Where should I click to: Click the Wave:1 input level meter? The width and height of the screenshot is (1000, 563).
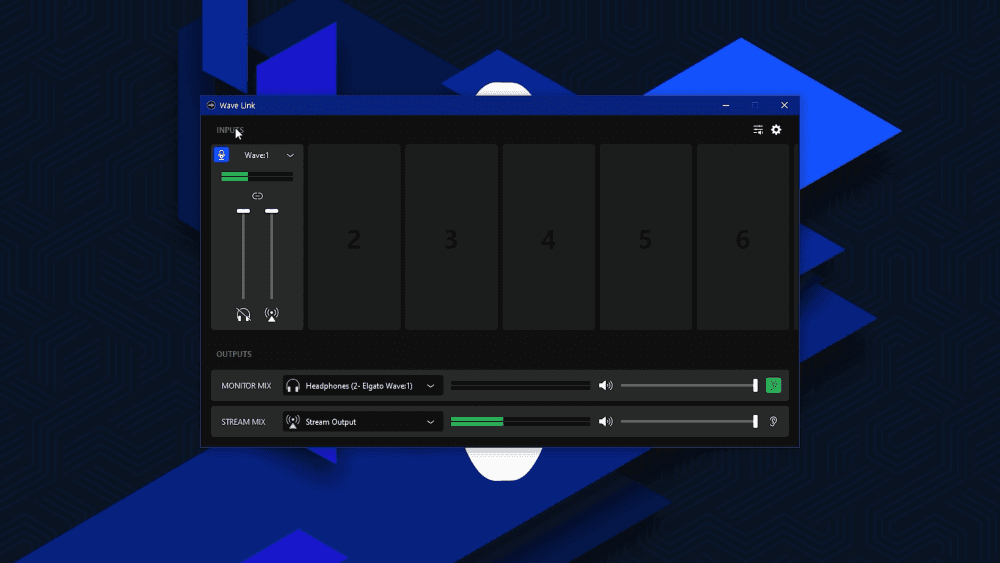pos(257,176)
